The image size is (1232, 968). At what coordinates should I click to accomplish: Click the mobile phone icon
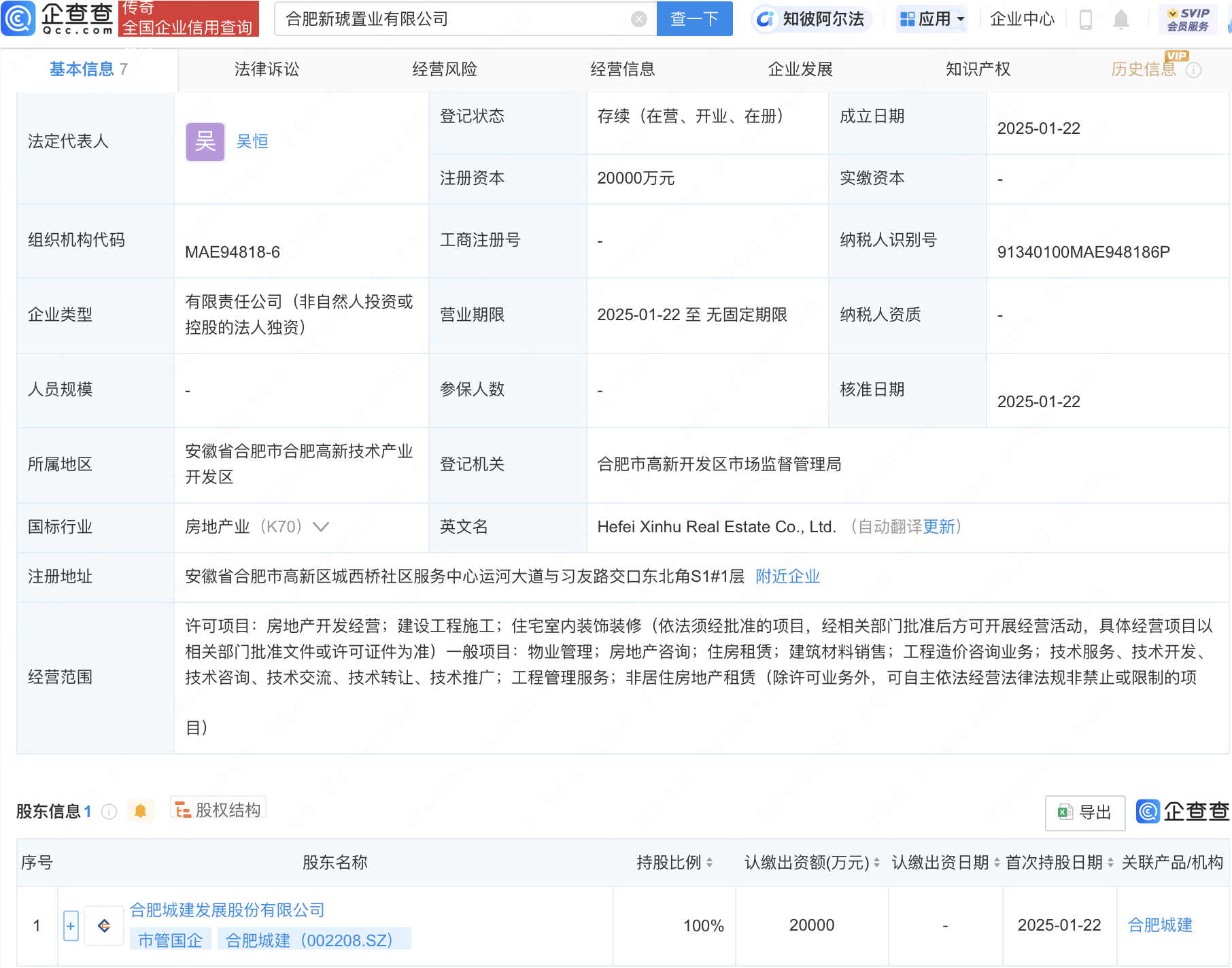tap(1086, 20)
